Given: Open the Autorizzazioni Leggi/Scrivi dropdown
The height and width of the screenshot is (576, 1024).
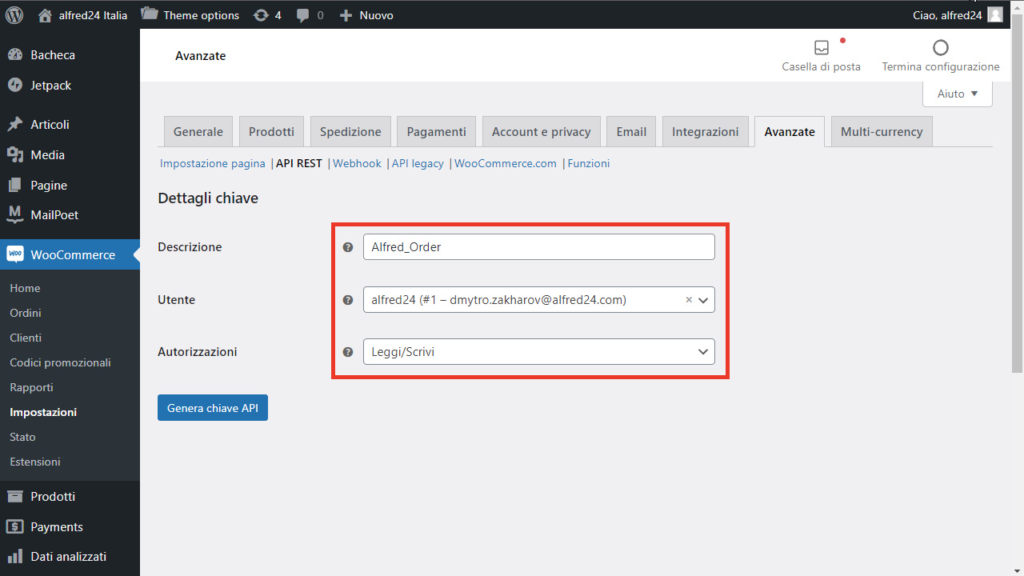Looking at the screenshot, I should tap(539, 352).
